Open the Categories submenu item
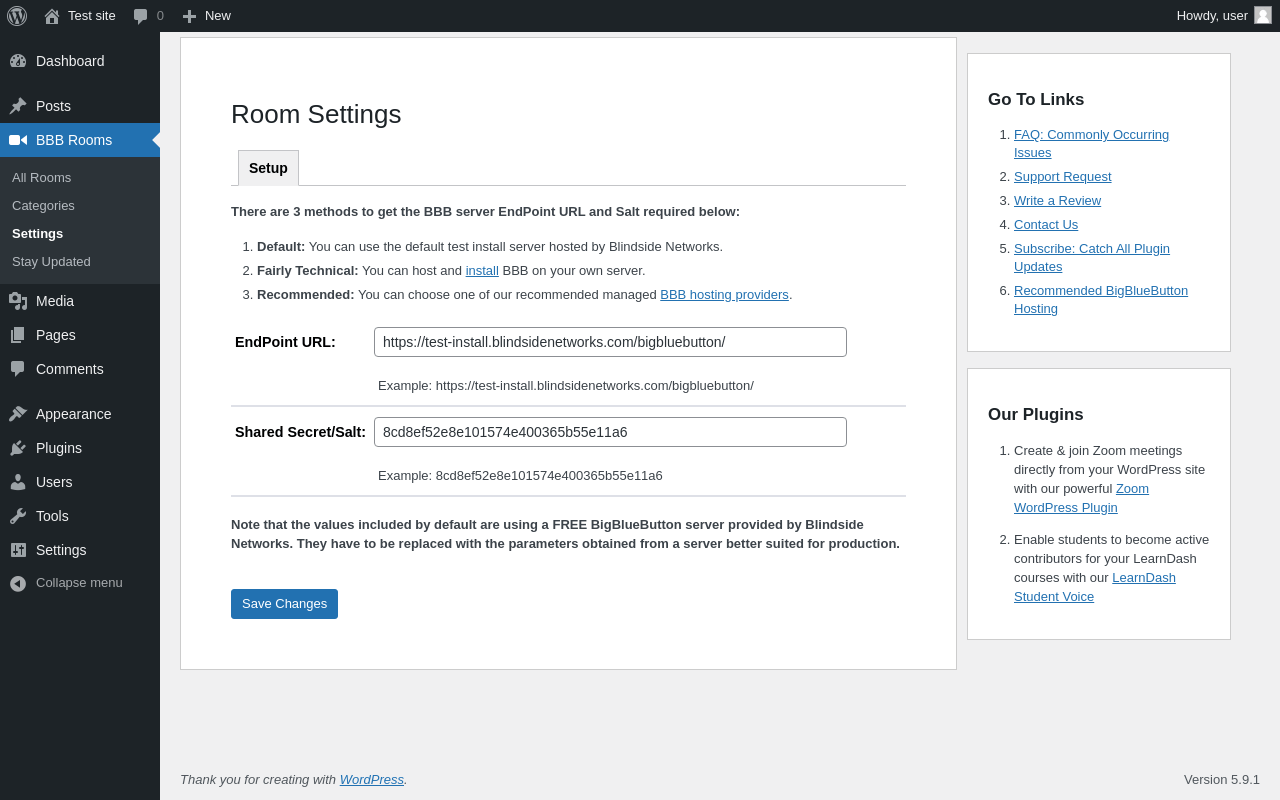The width and height of the screenshot is (1280, 800). tap(43, 206)
